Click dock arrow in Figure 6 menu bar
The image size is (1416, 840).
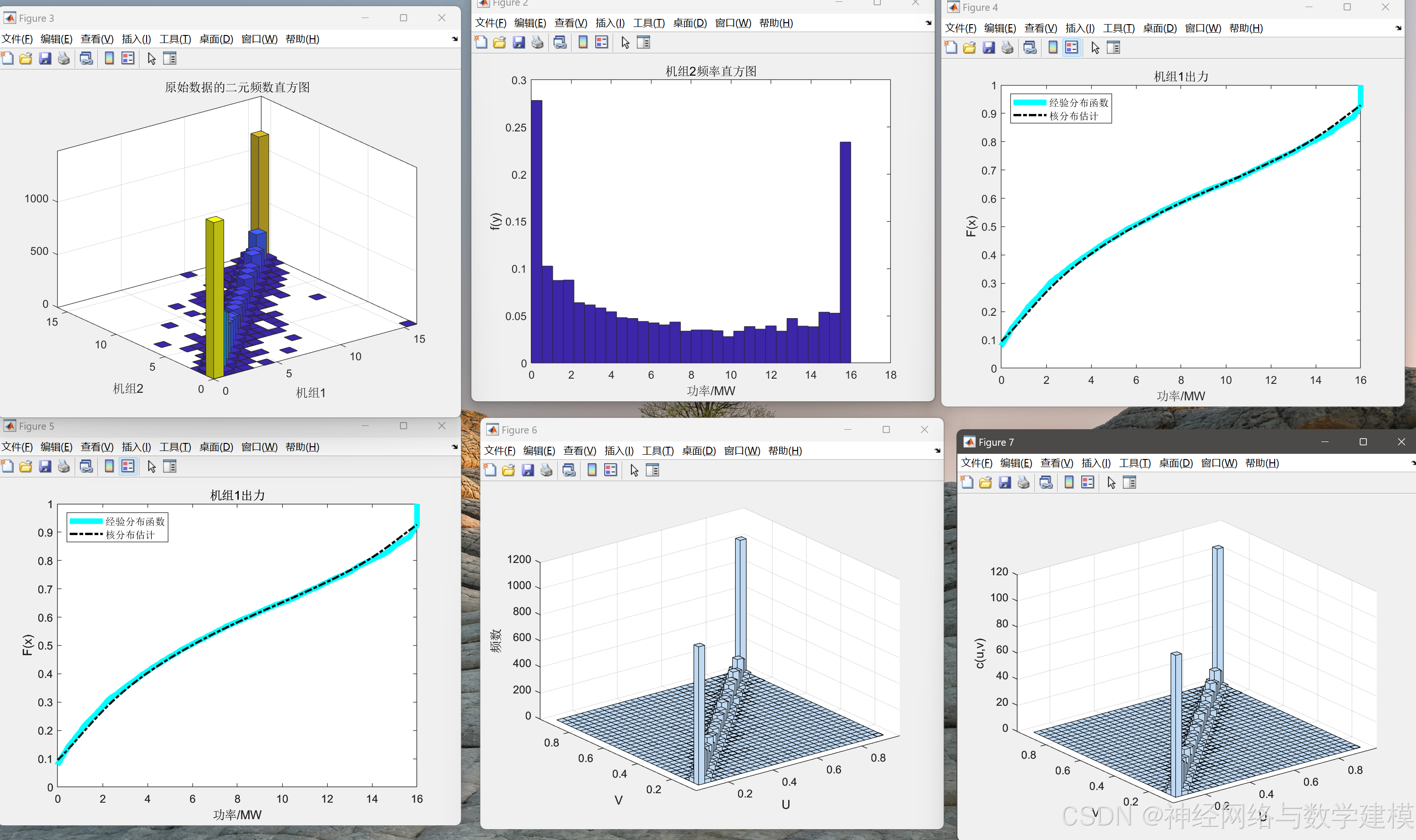(x=937, y=450)
